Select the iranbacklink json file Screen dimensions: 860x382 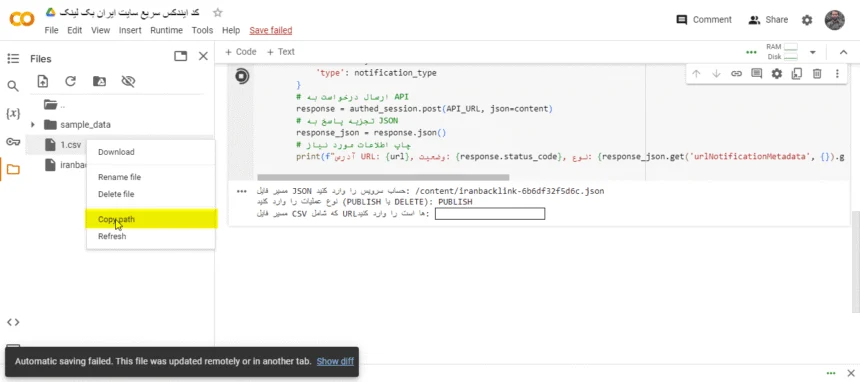click(73, 165)
